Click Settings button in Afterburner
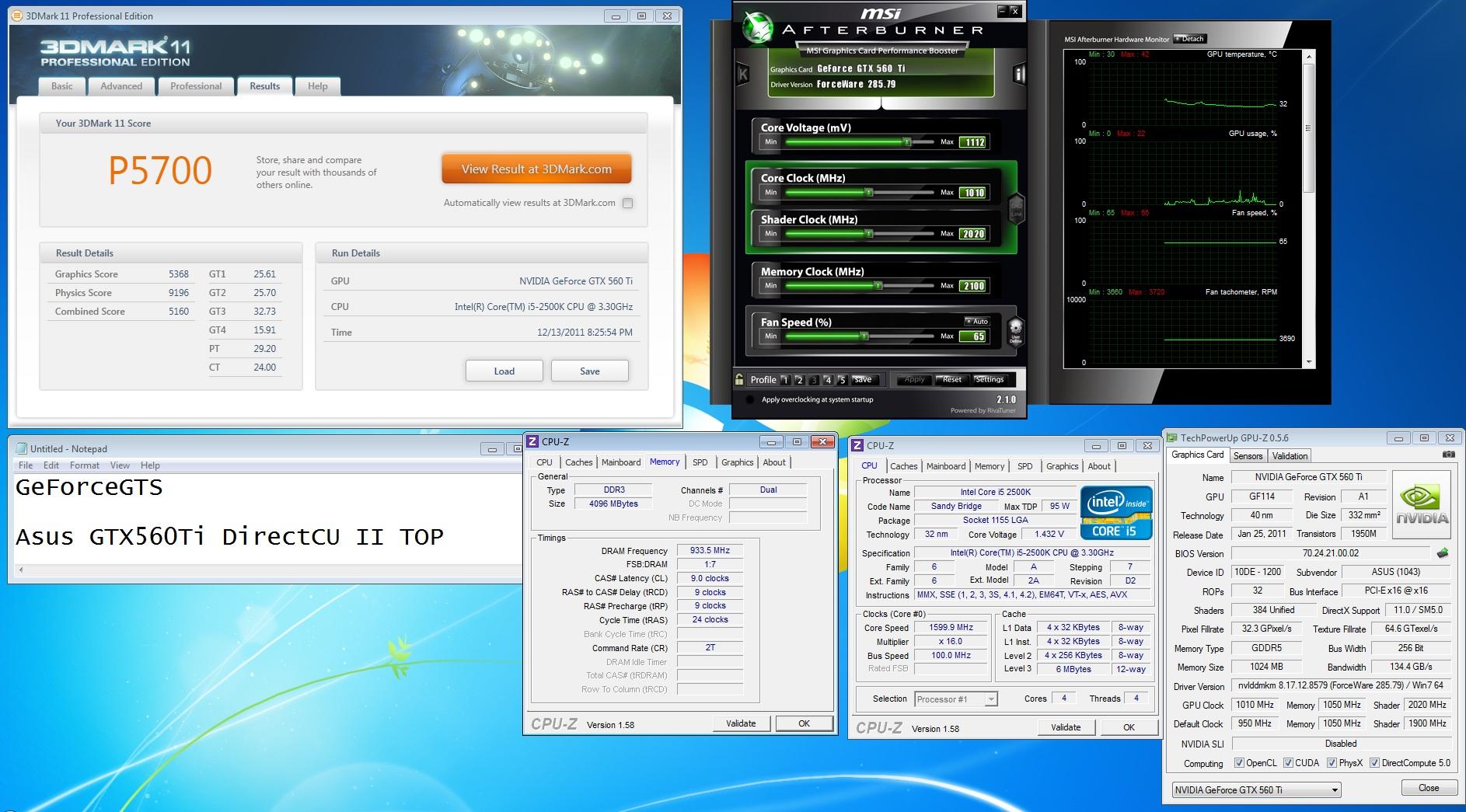Image resolution: width=1466 pixels, height=812 pixels. coord(989,379)
